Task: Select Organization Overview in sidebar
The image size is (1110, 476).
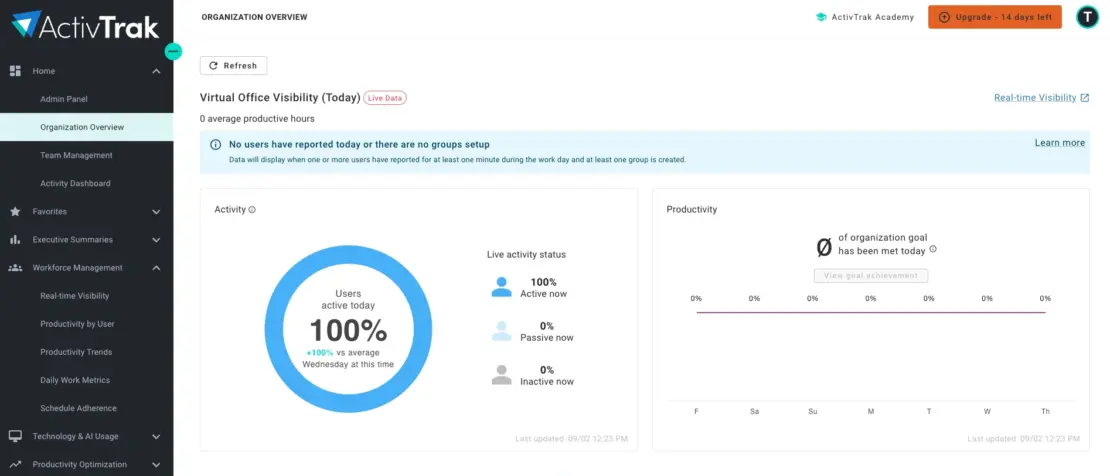Action: [x=86, y=128]
